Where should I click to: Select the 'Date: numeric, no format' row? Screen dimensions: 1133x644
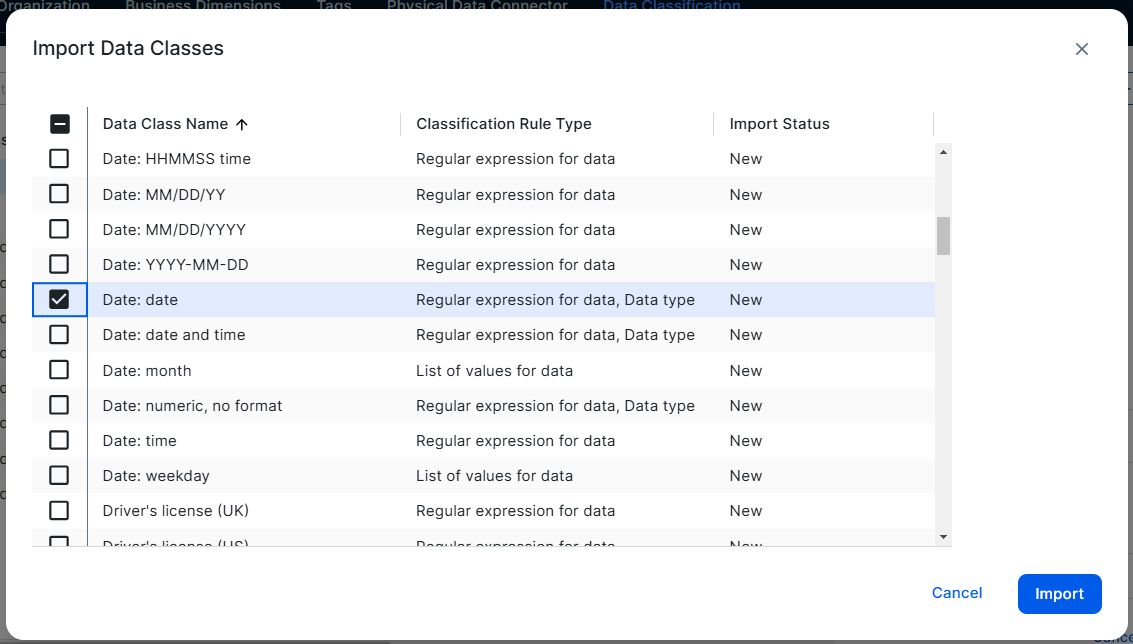(x=192, y=406)
